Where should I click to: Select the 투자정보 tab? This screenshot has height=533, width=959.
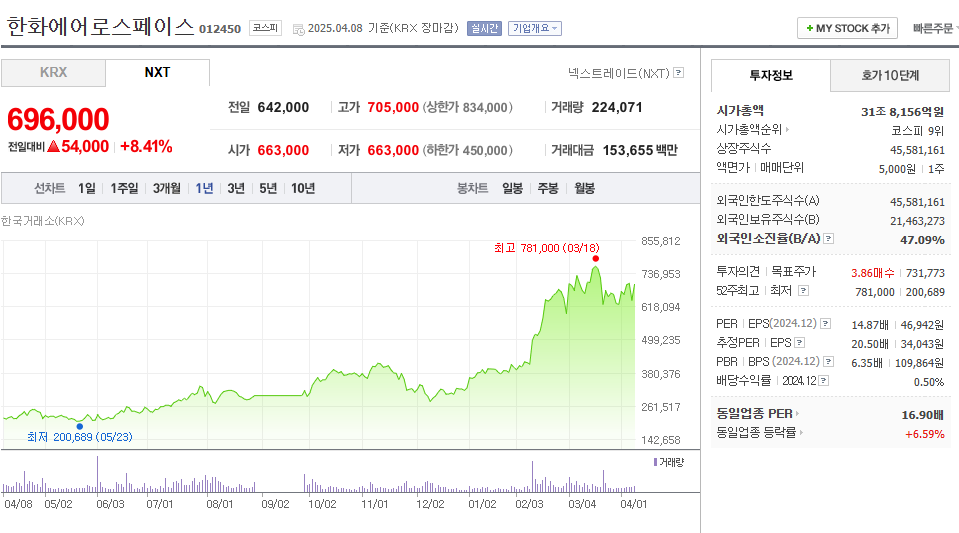coord(771,75)
